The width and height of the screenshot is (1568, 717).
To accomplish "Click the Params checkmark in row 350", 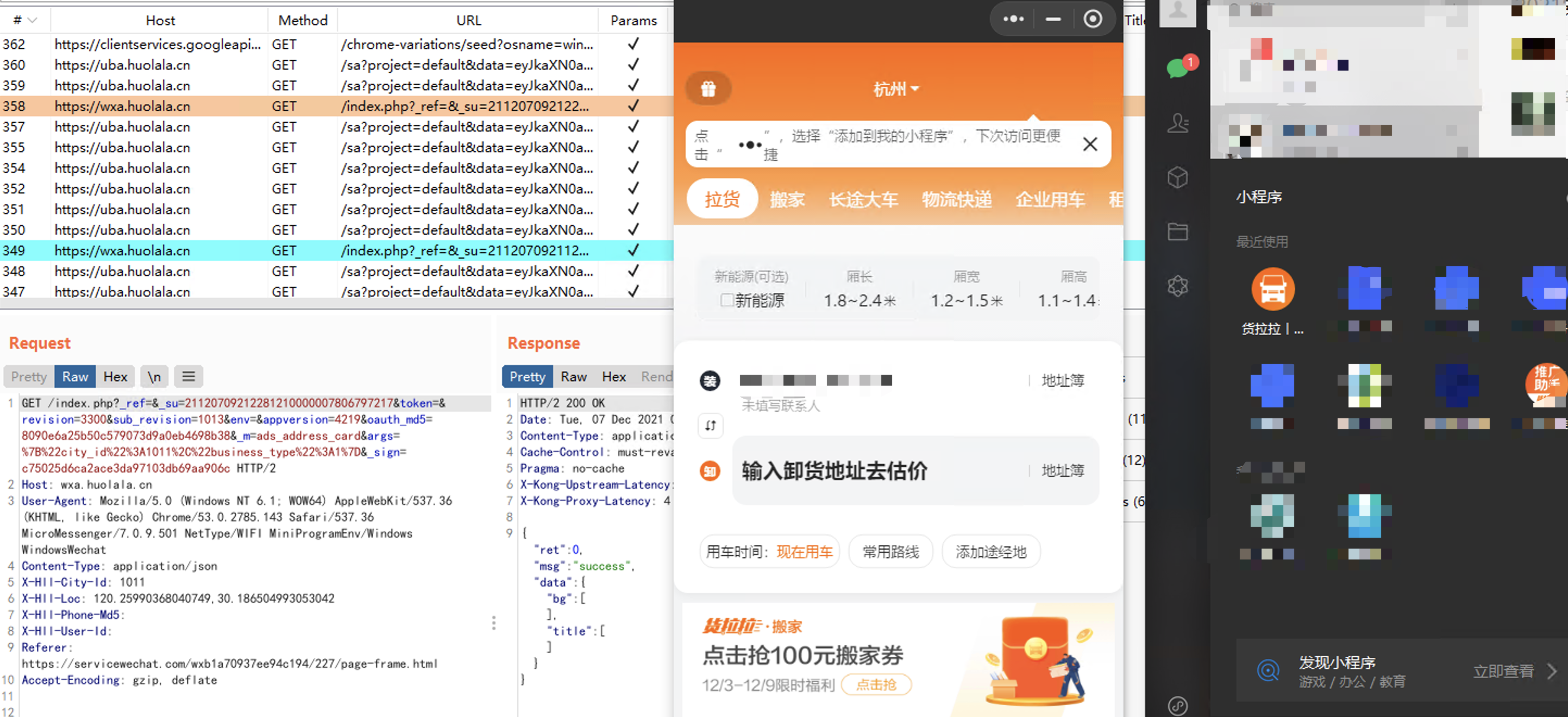I will tap(633, 229).
